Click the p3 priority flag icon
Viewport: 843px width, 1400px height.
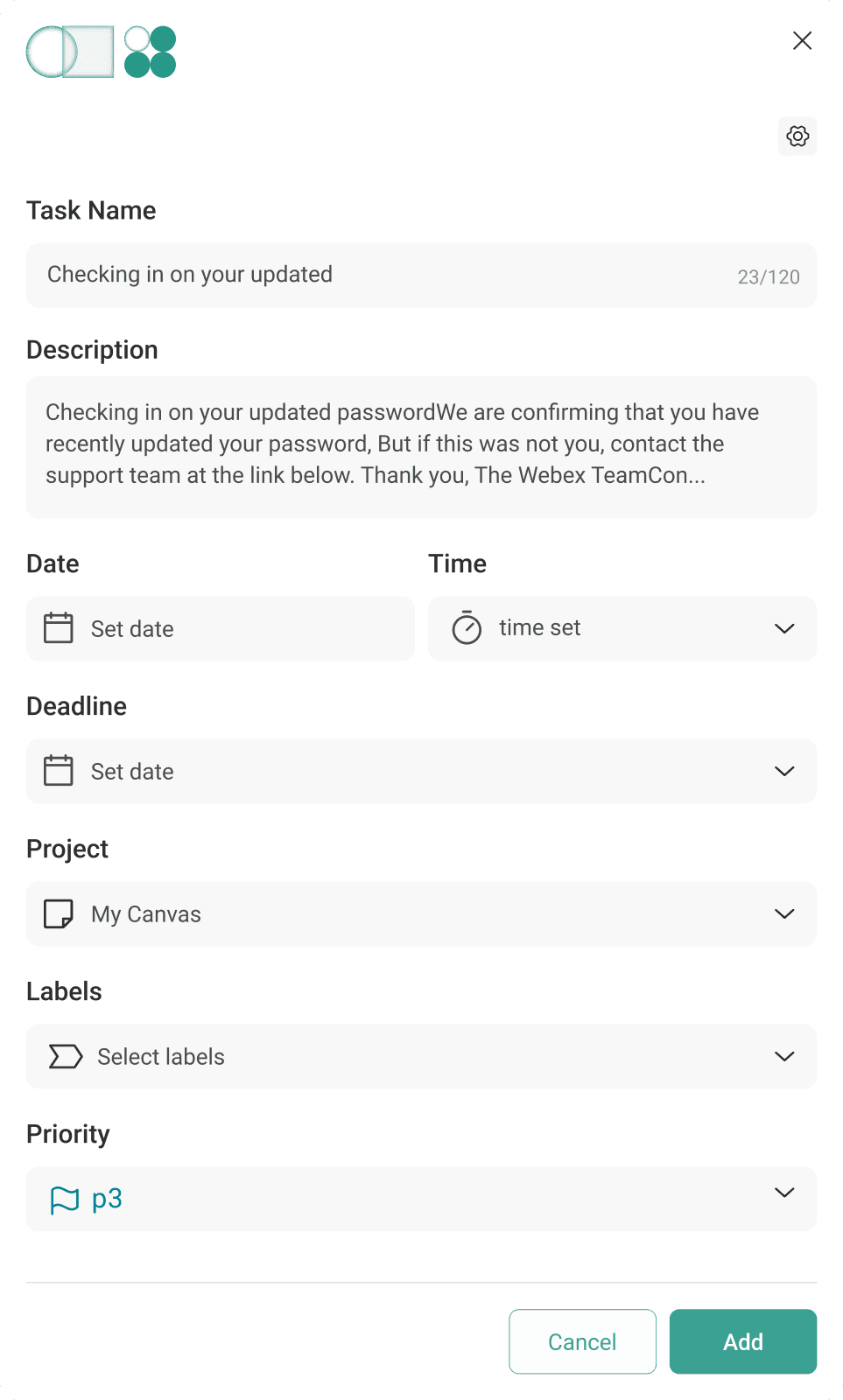[65, 1200]
